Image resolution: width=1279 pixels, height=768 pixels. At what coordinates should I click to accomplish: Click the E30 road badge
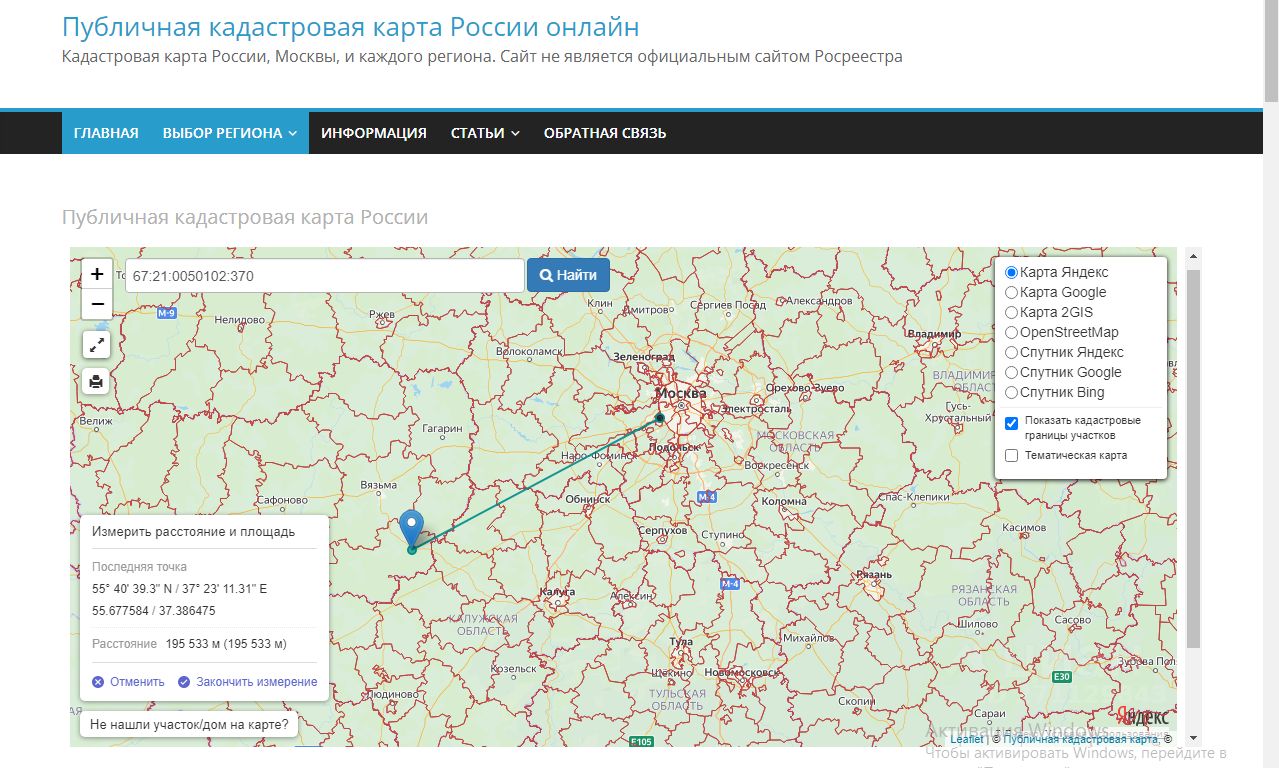click(1062, 677)
